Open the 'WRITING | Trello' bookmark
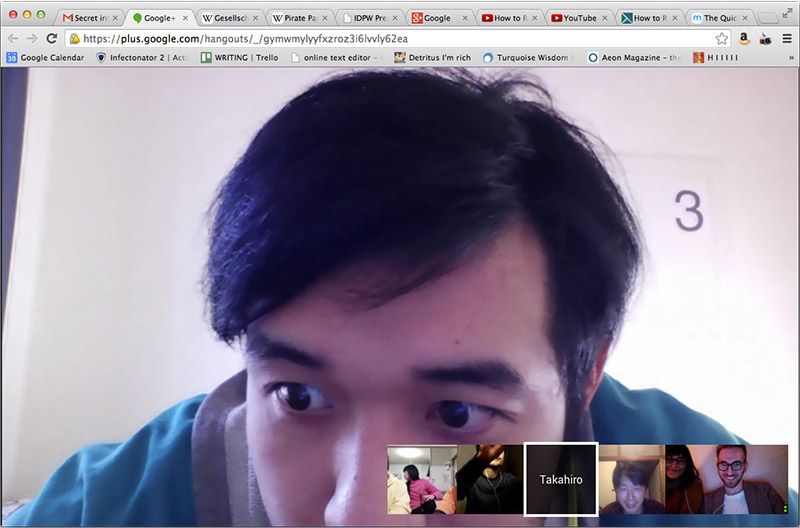800x528 pixels. click(238, 58)
